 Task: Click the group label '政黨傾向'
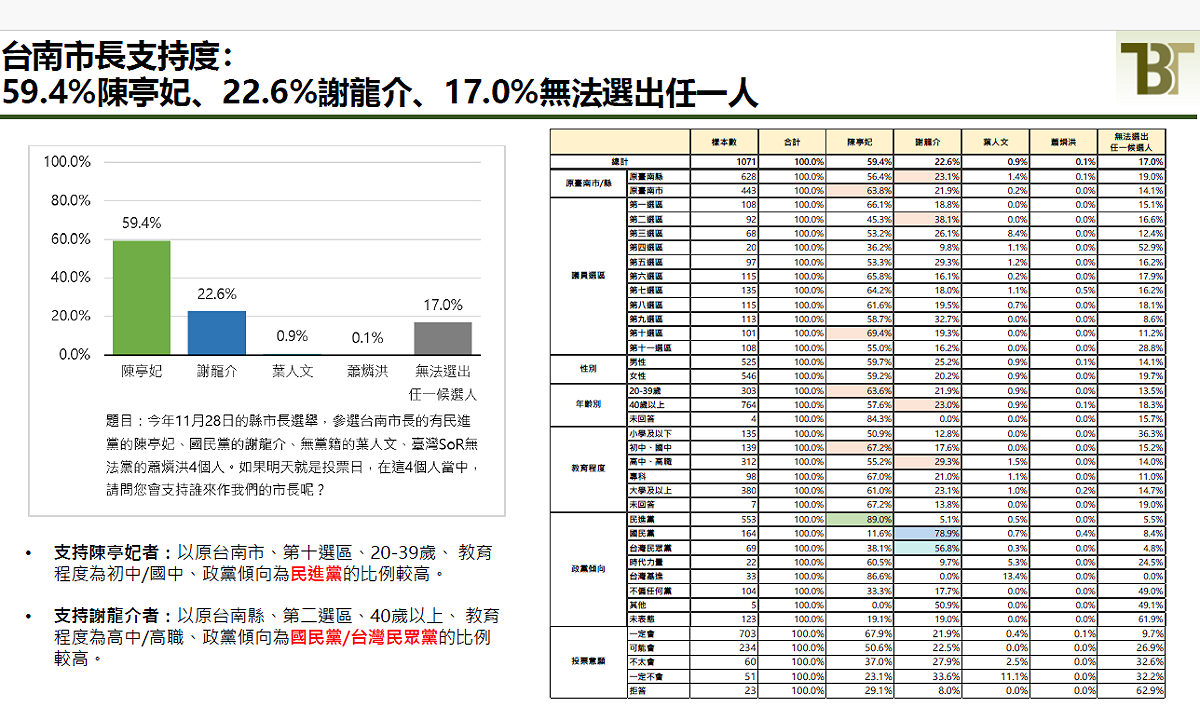(x=588, y=569)
